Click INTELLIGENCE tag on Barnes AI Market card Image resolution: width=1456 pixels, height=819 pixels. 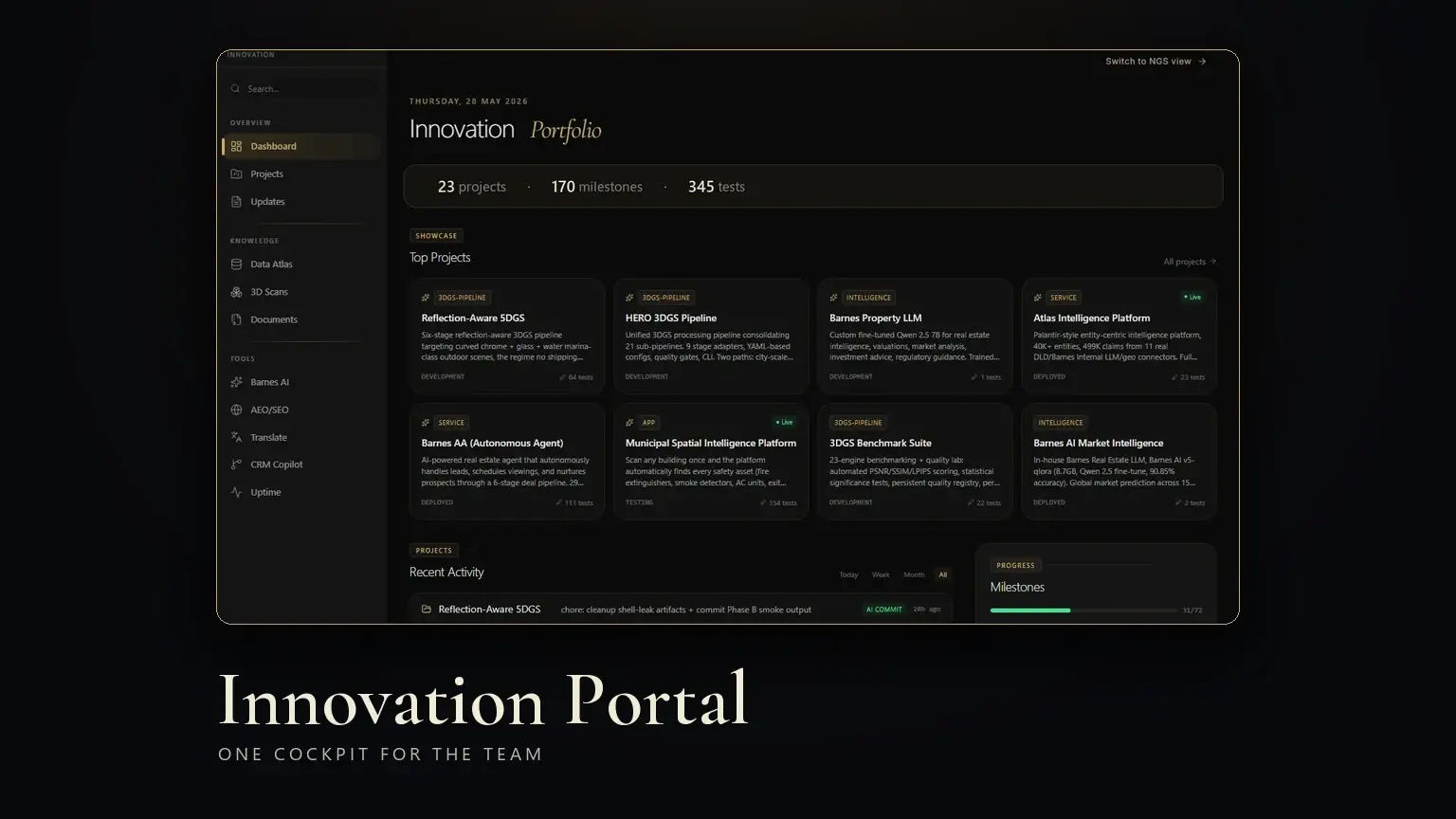pos(1061,423)
